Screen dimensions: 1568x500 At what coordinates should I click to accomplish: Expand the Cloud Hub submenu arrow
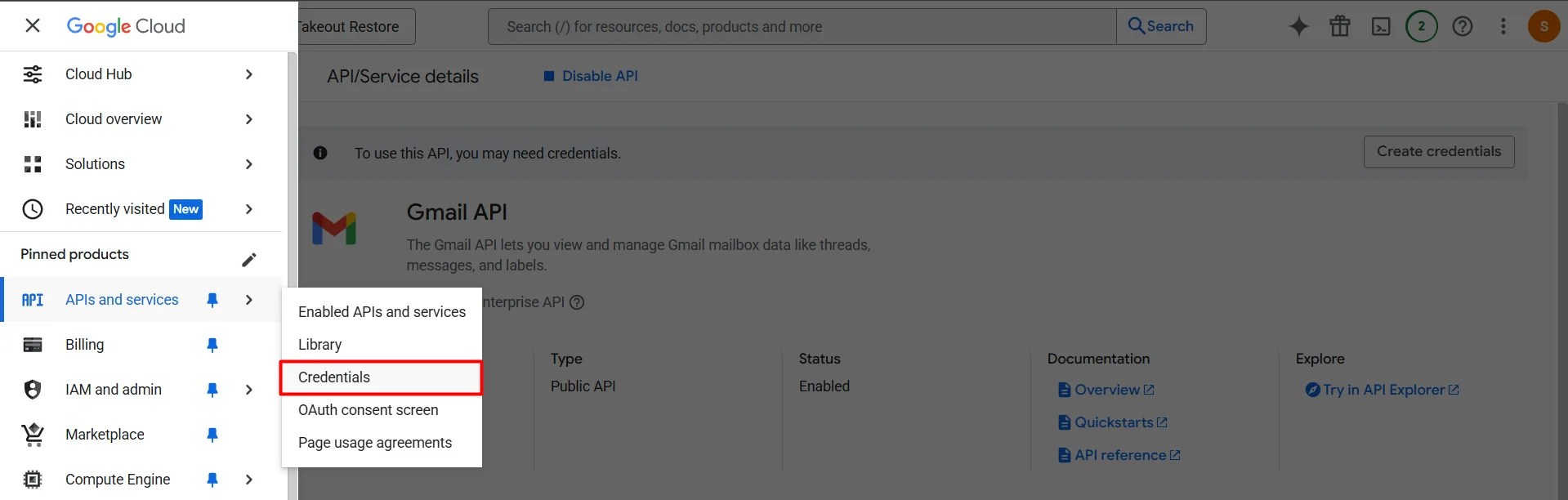tap(249, 74)
